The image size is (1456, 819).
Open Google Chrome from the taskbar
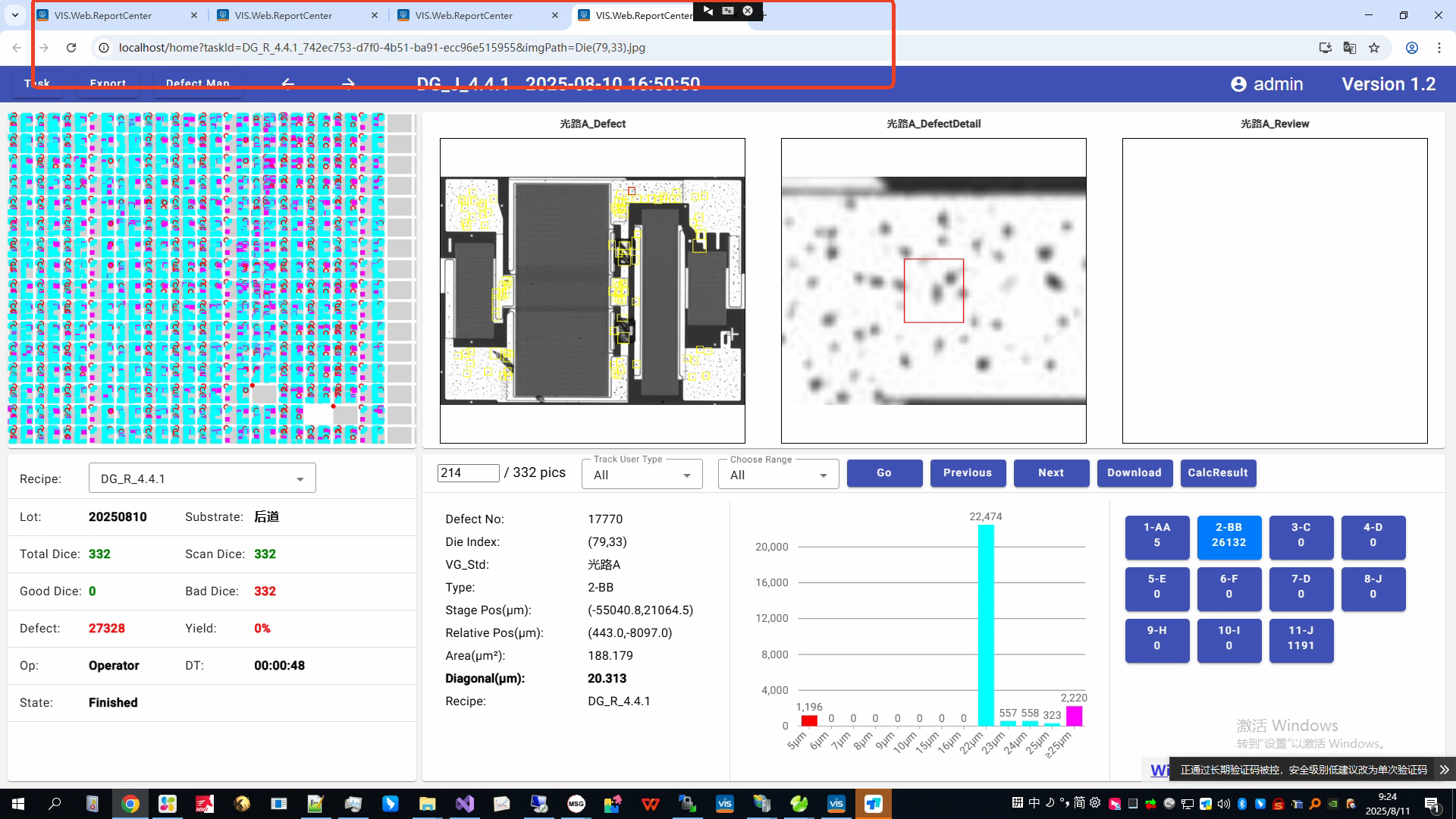[130, 804]
